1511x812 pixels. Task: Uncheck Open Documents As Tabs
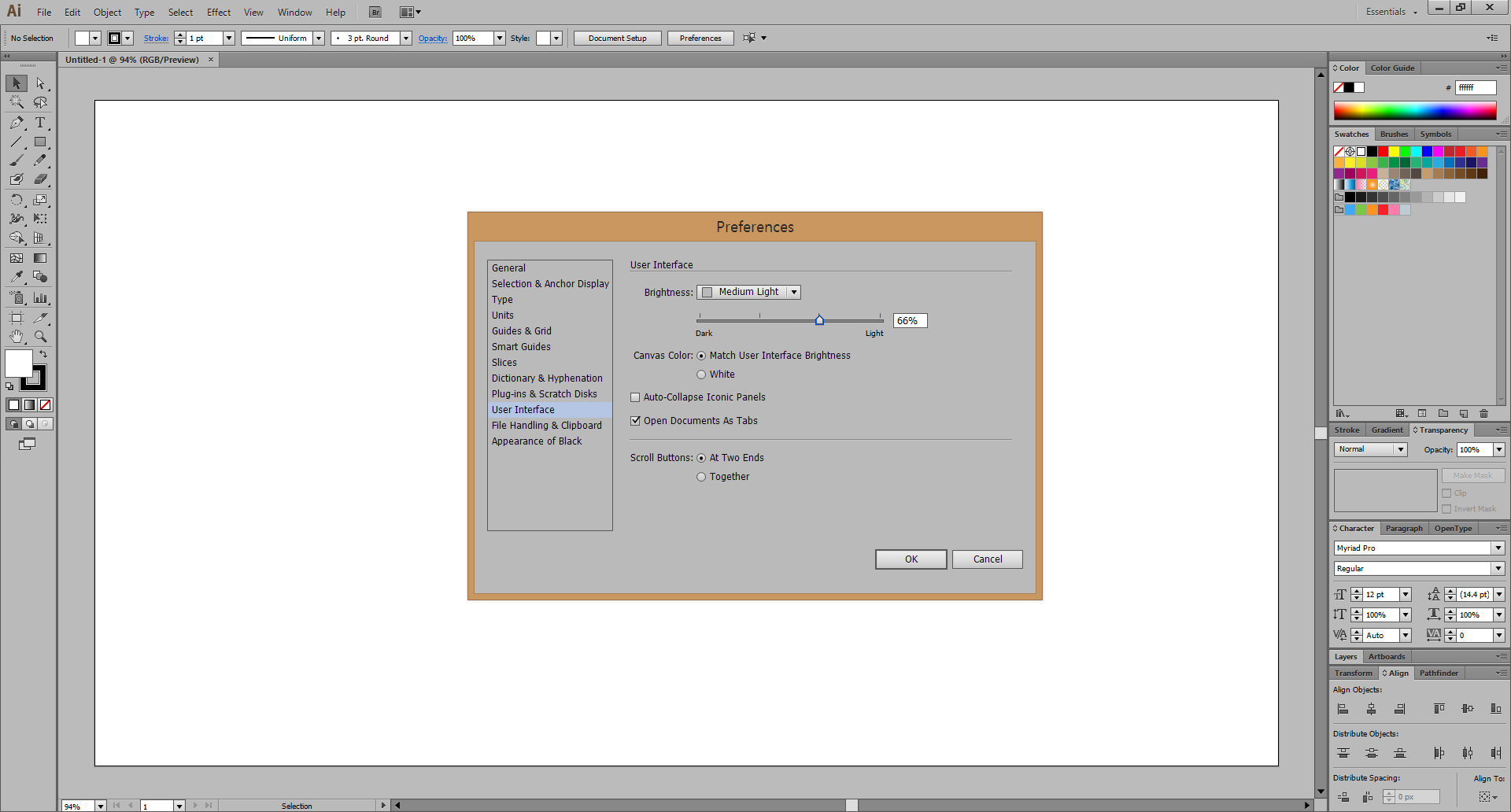coord(635,421)
